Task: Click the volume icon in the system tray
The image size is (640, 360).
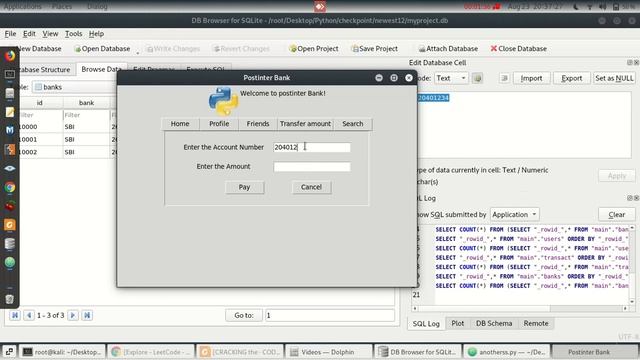Action: tap(603, 7)
